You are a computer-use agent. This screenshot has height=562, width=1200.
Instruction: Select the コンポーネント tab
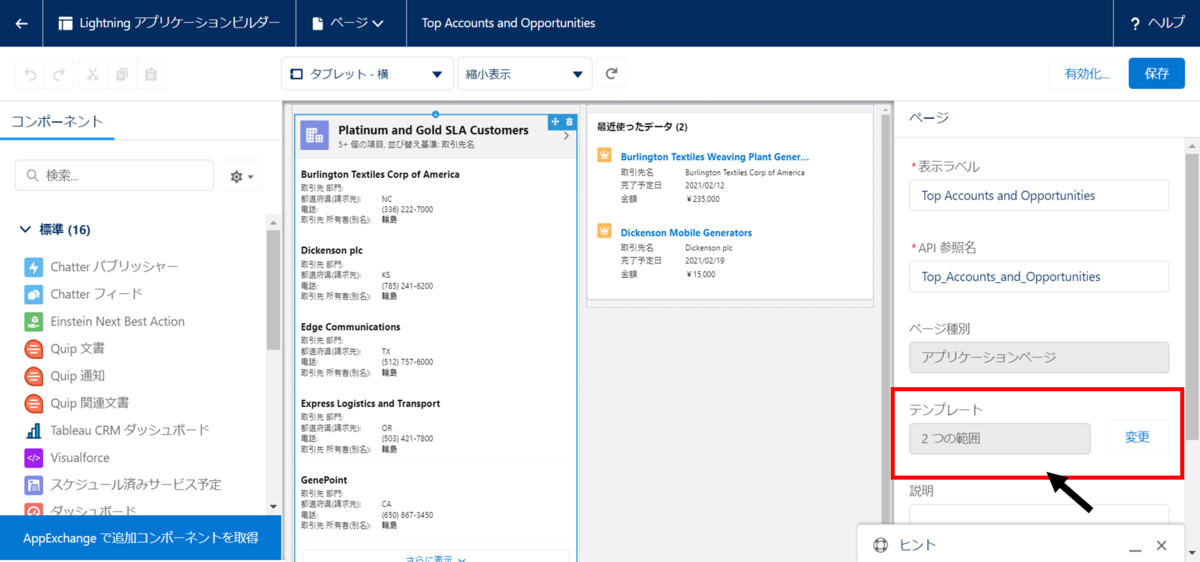coord(57,121)
